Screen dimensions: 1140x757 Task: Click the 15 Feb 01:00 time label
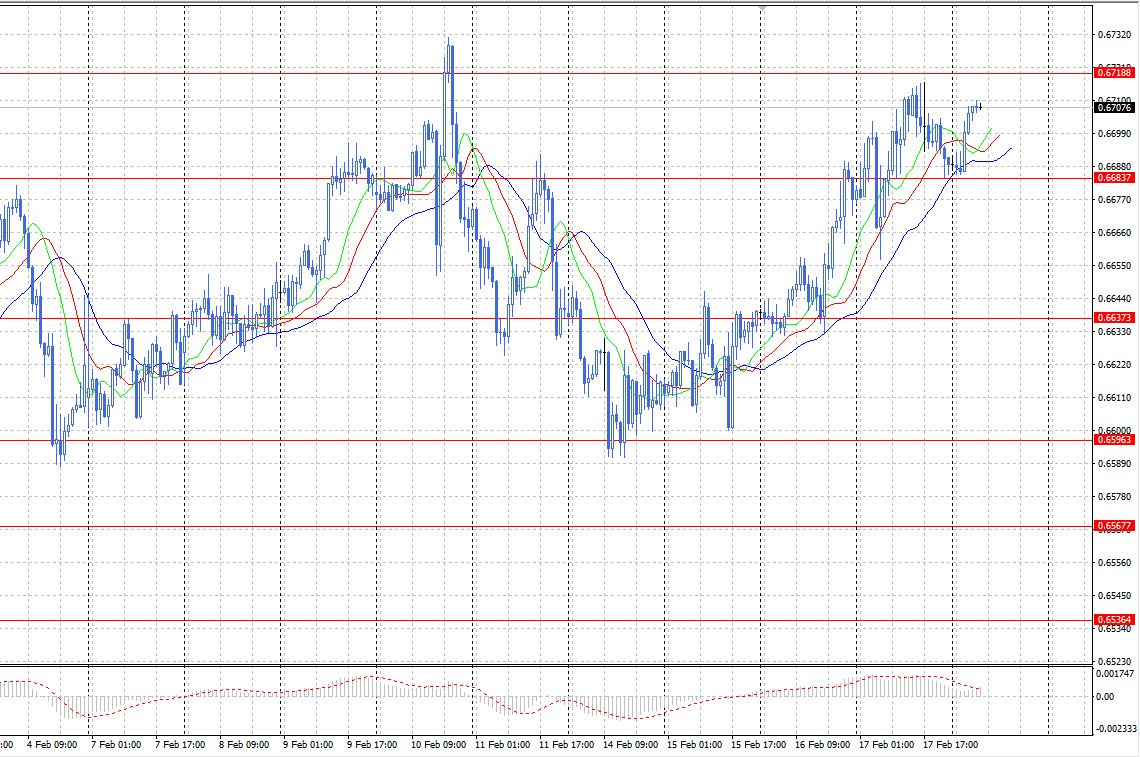[x=694, y=745]
